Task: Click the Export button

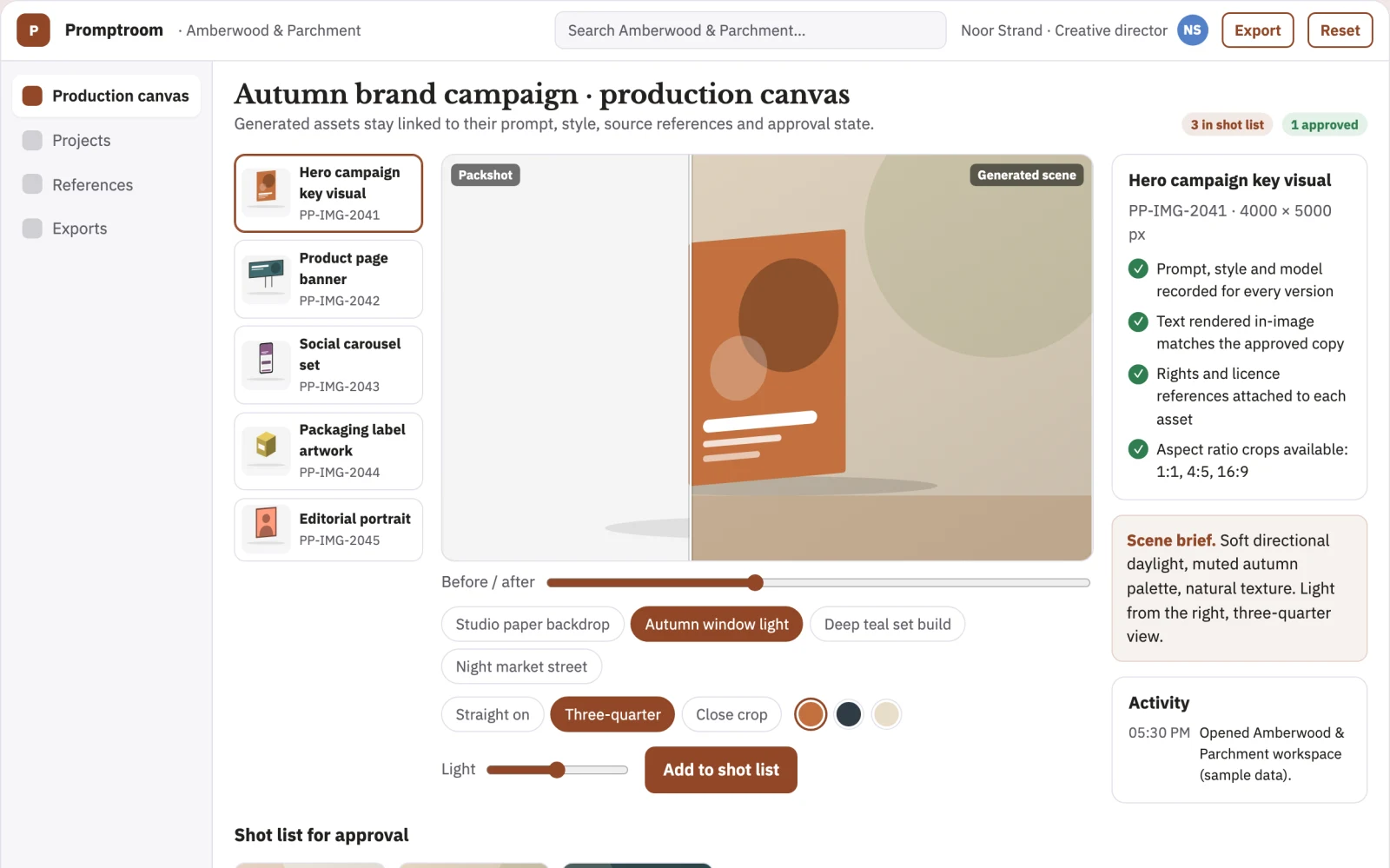Action: point(1257,30)
